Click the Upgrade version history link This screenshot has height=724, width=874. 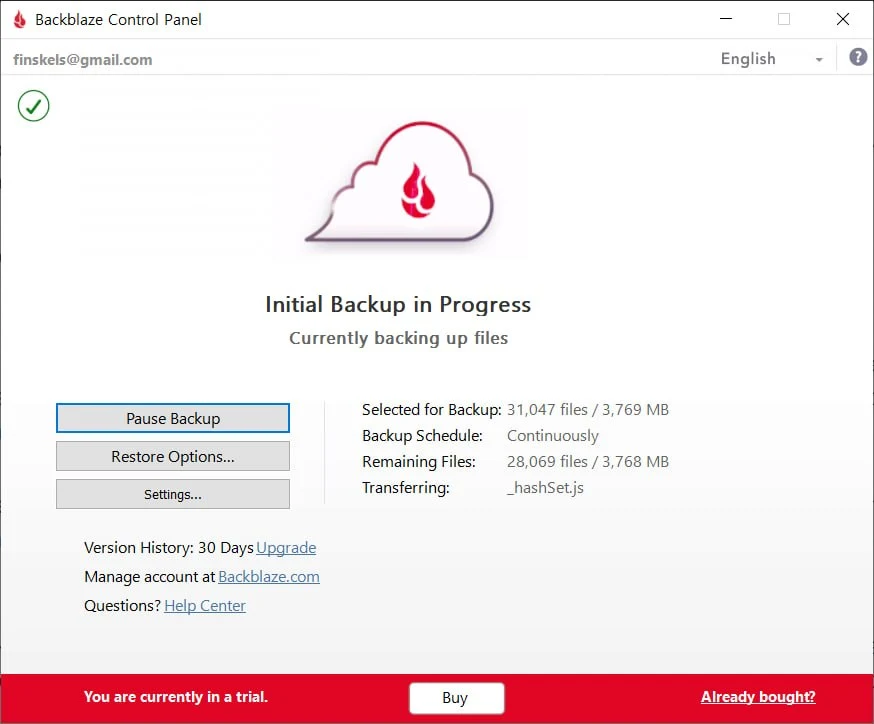click(286, 548)
